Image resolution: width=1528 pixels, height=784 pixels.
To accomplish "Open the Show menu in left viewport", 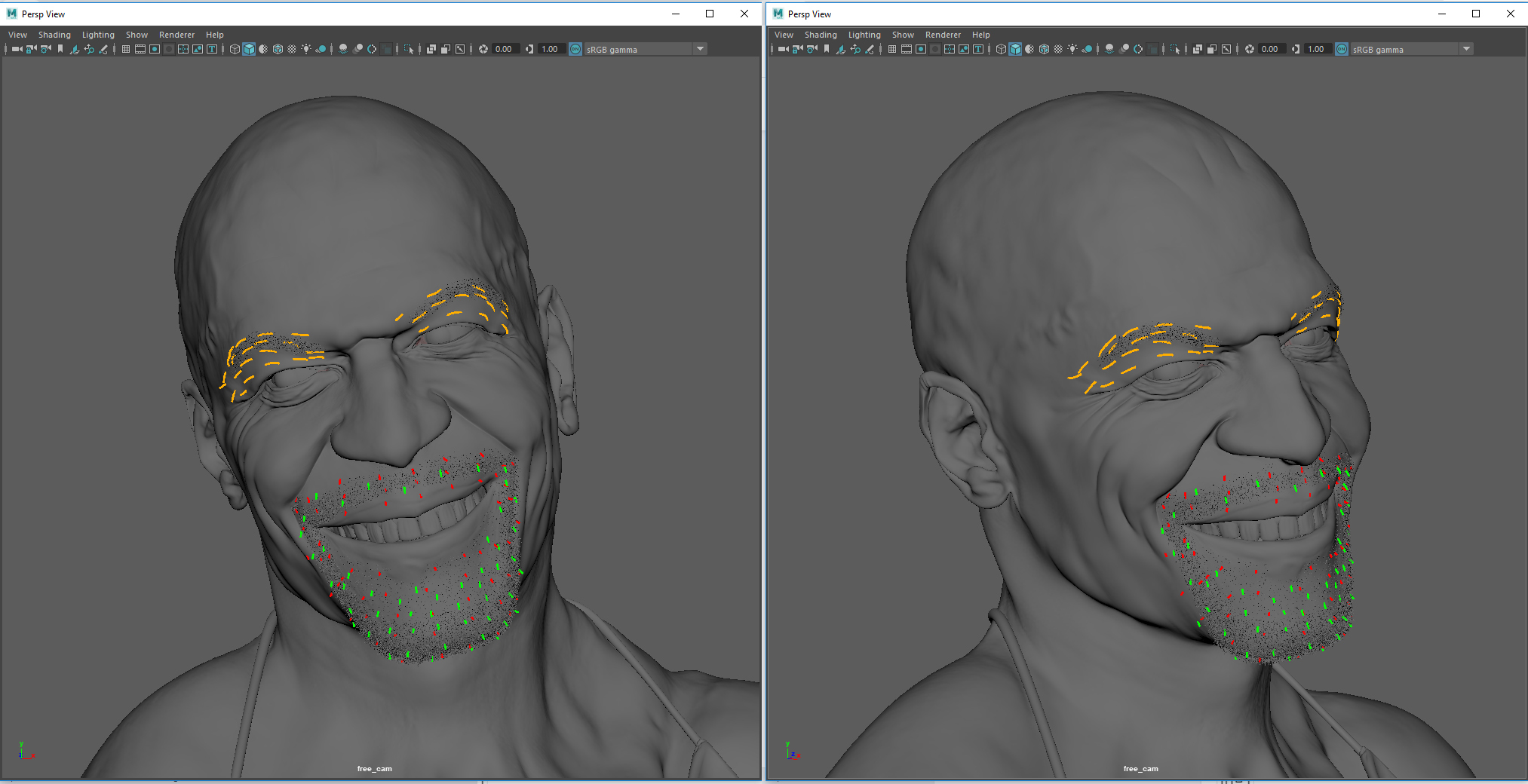I will [137, 35].
